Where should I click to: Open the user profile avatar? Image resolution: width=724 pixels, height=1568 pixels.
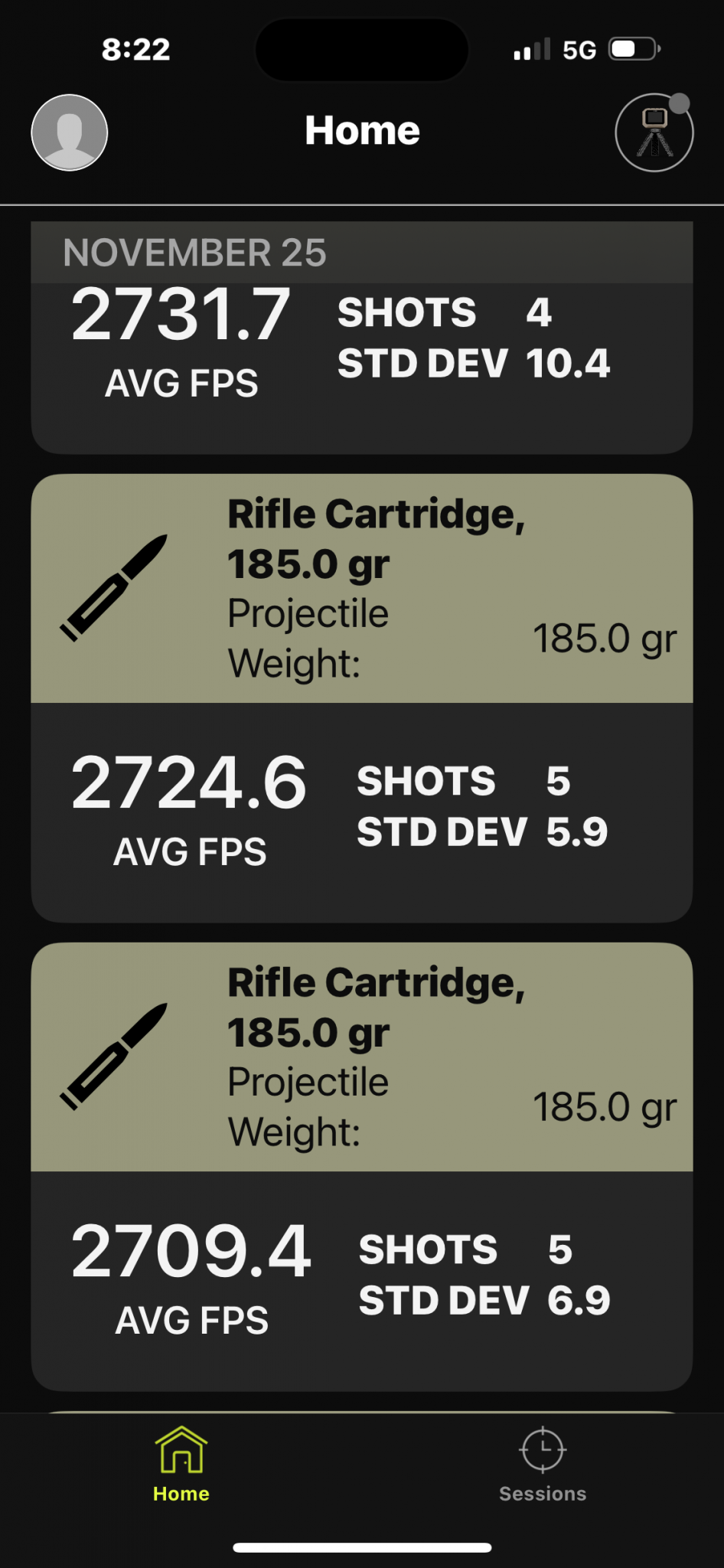coord(69,132)
